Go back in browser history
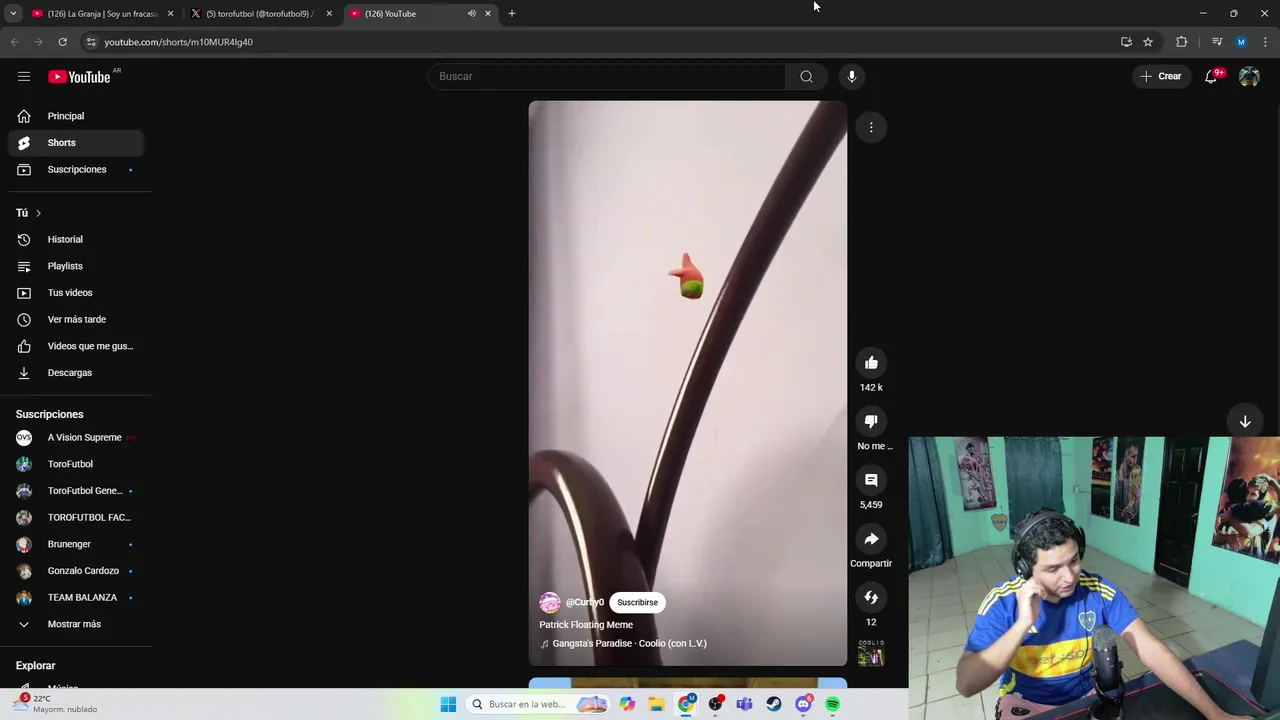 [14, 42]
